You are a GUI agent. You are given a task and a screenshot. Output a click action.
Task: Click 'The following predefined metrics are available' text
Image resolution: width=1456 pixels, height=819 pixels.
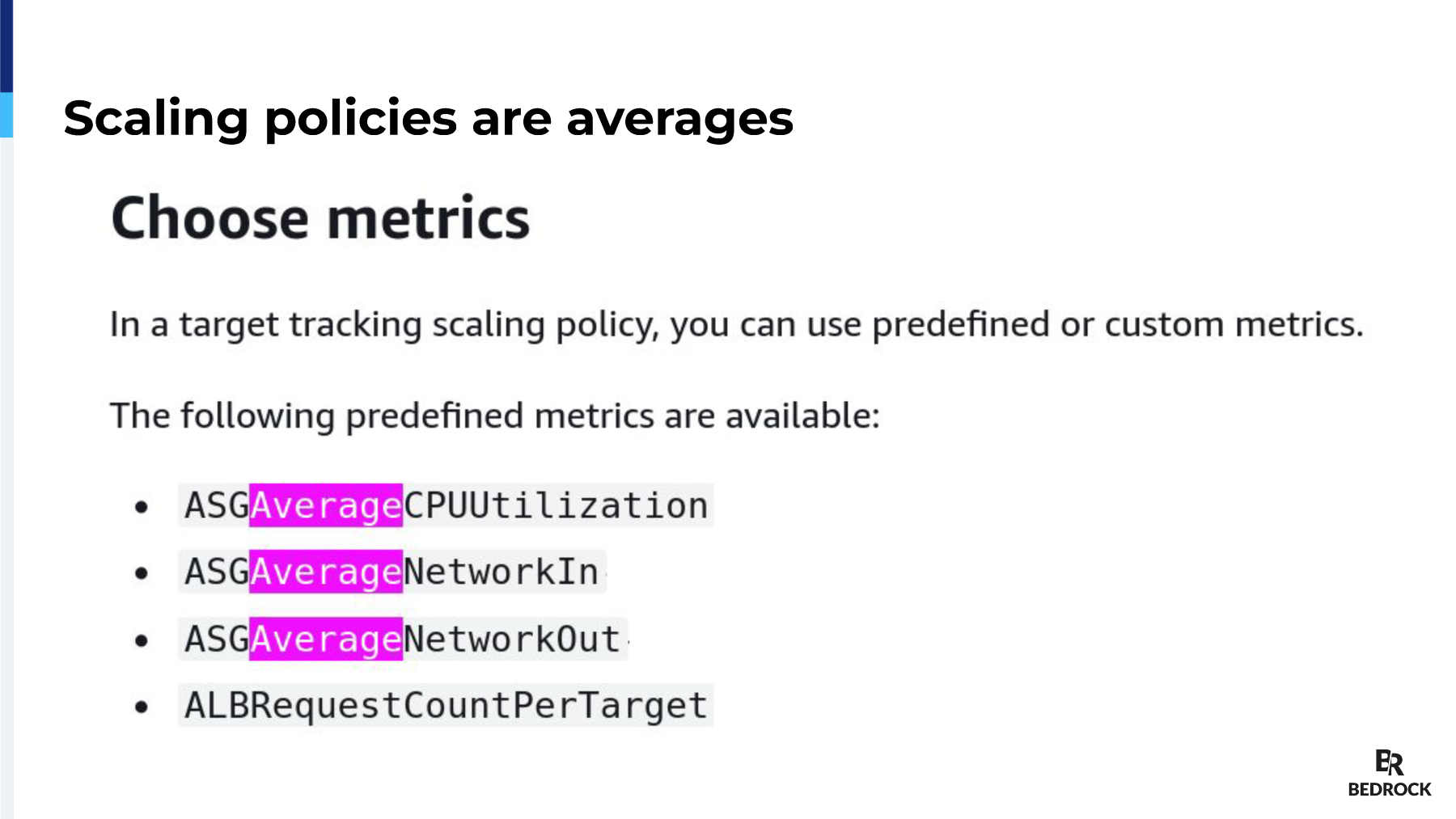pyautogui.click(x=495, y=416)
